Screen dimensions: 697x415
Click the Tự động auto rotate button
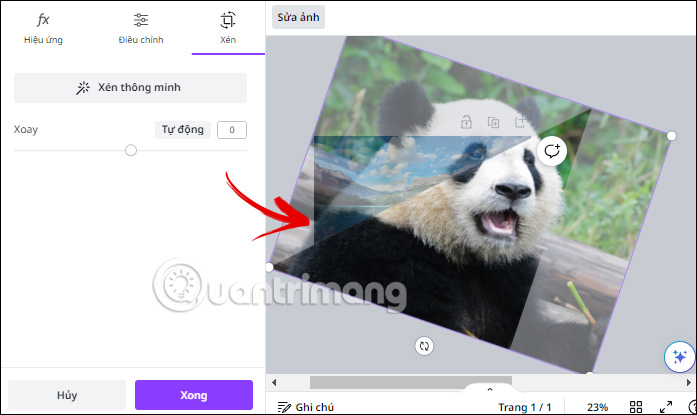point(183,130)
